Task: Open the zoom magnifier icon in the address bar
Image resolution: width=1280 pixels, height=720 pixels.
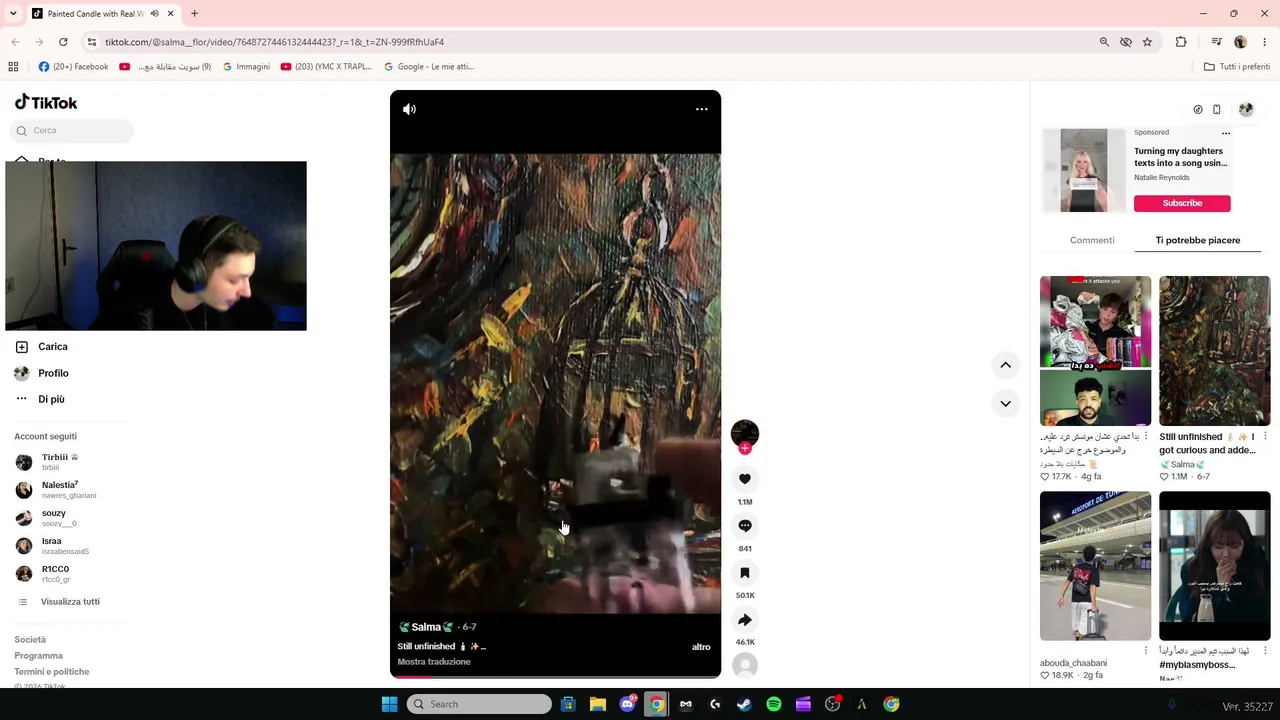Action: point(1104,42)
